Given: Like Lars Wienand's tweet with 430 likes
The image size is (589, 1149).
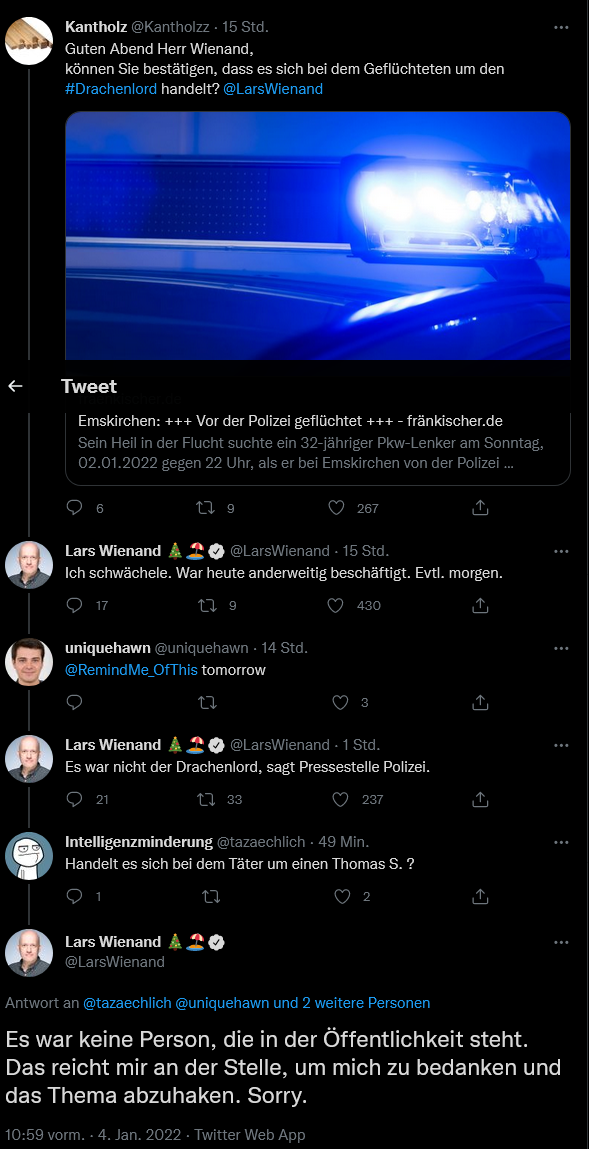Looking at the screenshot, I should [336, 605].
